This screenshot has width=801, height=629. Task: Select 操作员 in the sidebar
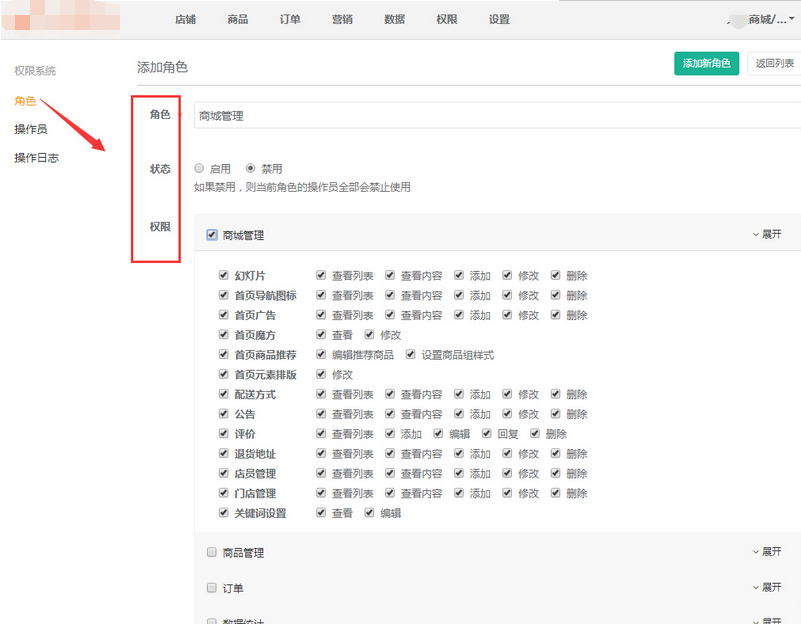tap(30, 129)
